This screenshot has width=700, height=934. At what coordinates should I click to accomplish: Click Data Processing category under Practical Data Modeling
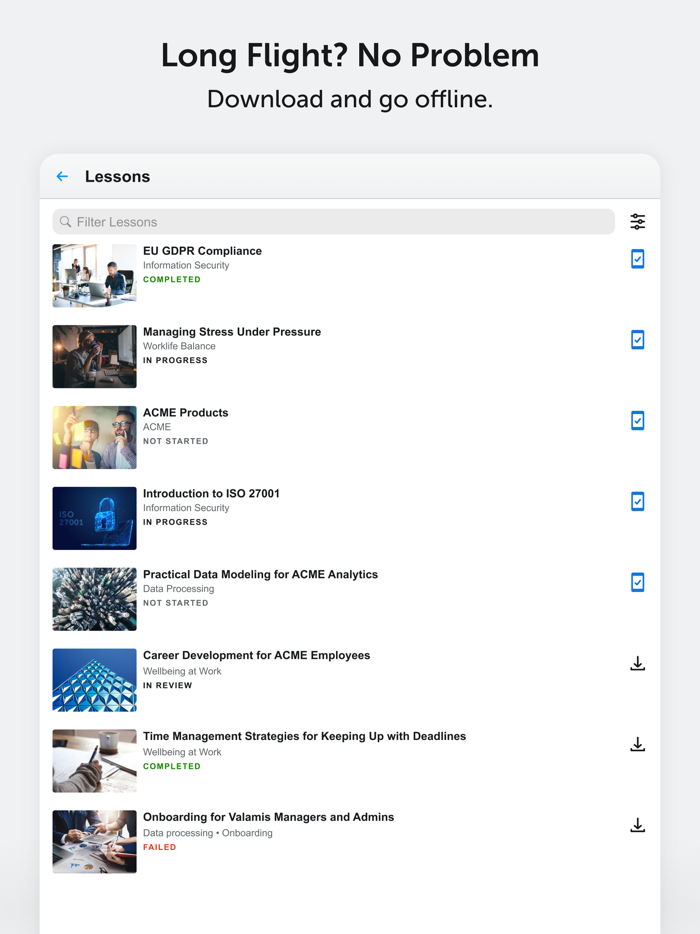179,589
